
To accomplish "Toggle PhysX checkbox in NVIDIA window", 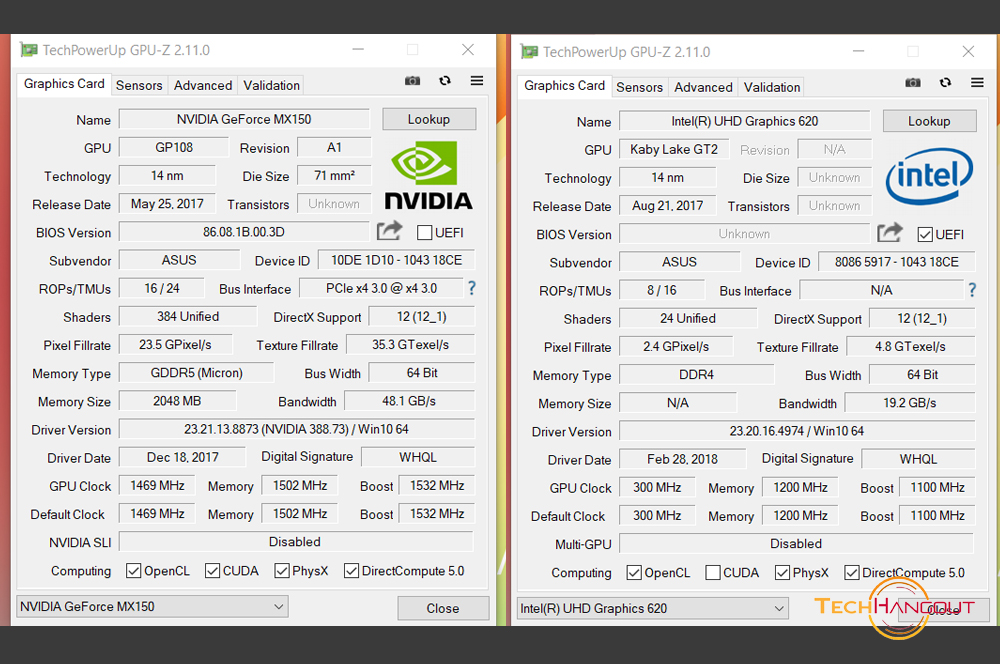I will point(282,571).
